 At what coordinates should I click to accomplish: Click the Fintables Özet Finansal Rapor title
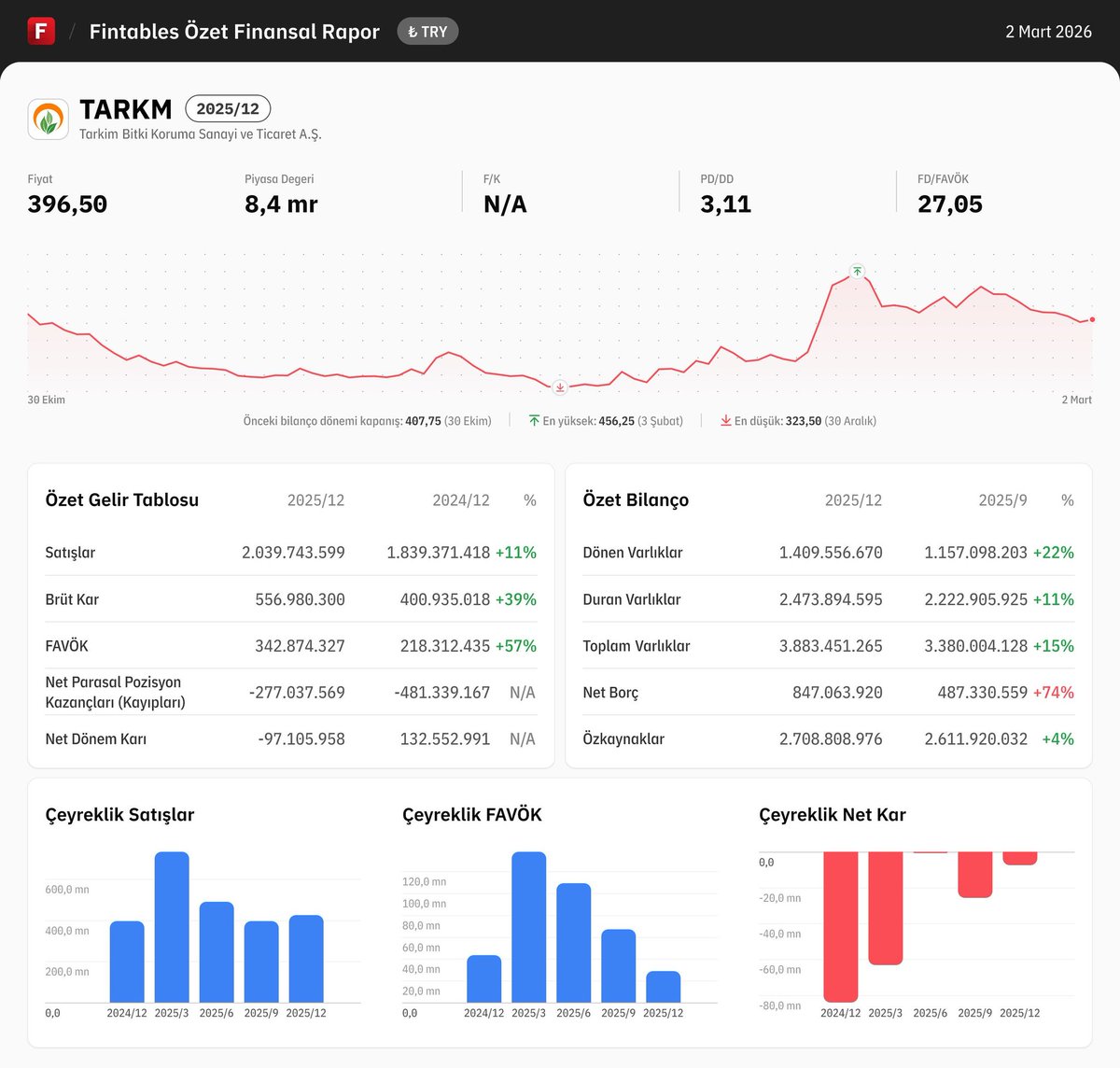pyautogui.click(x=234, y=32)
